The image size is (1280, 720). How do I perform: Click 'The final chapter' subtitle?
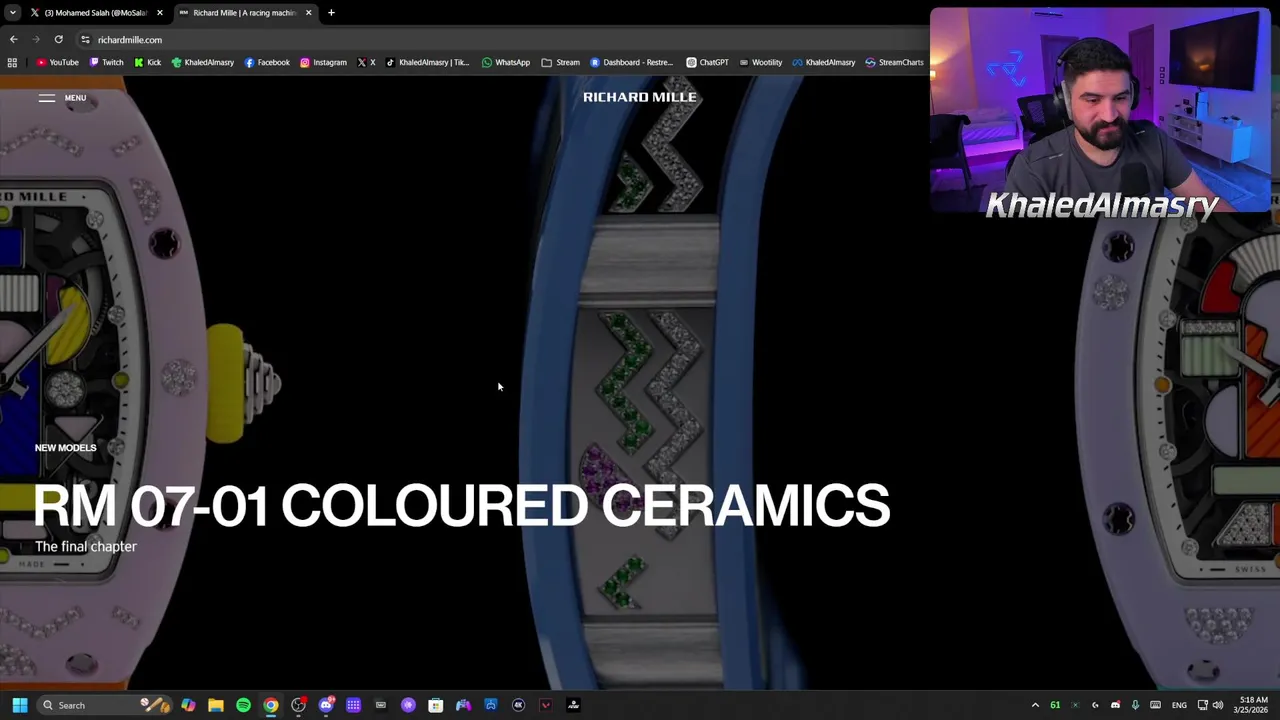85,547
